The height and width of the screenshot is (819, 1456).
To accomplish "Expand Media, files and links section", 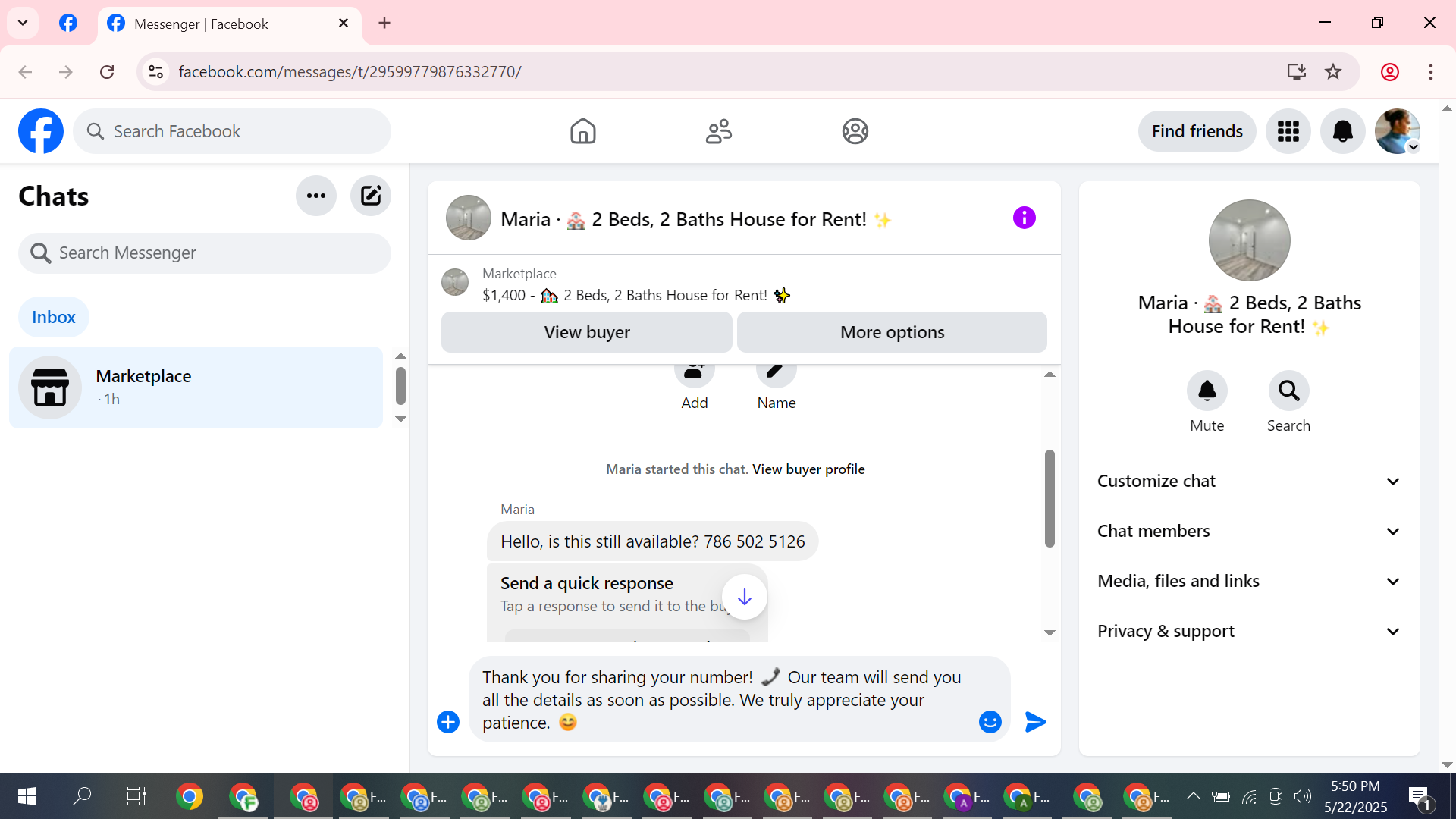I will 1249,581.
